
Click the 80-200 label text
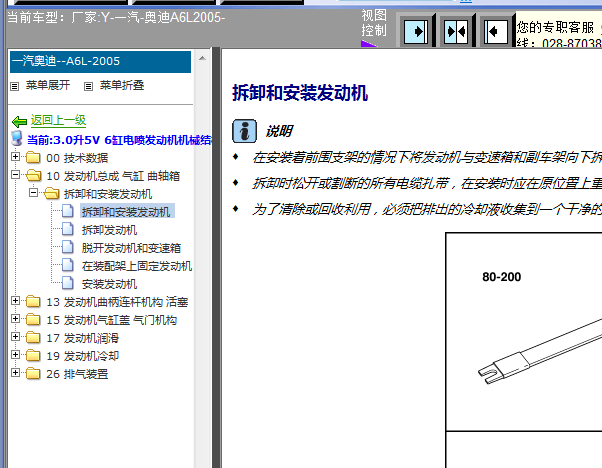501,277
